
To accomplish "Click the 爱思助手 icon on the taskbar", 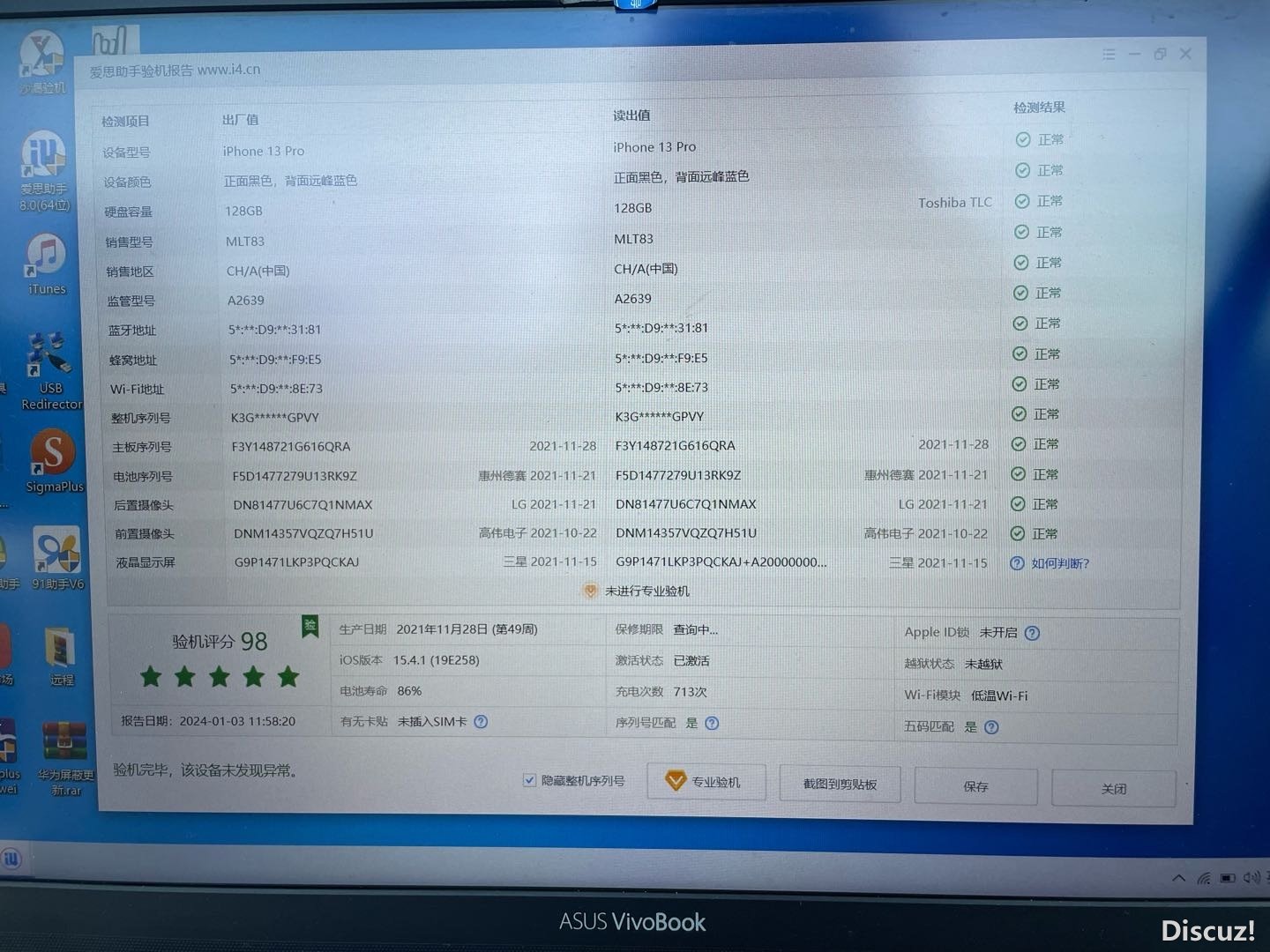I will point(11,858).
